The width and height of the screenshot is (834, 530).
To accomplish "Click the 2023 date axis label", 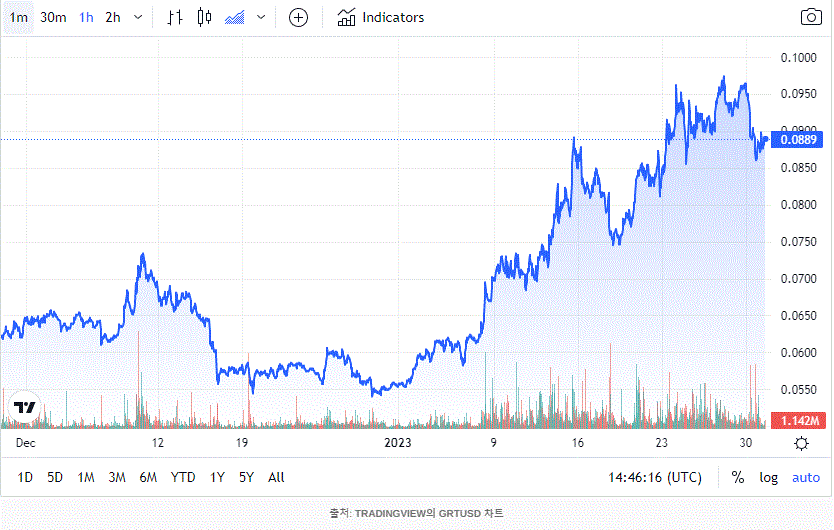I will [398, 443].
